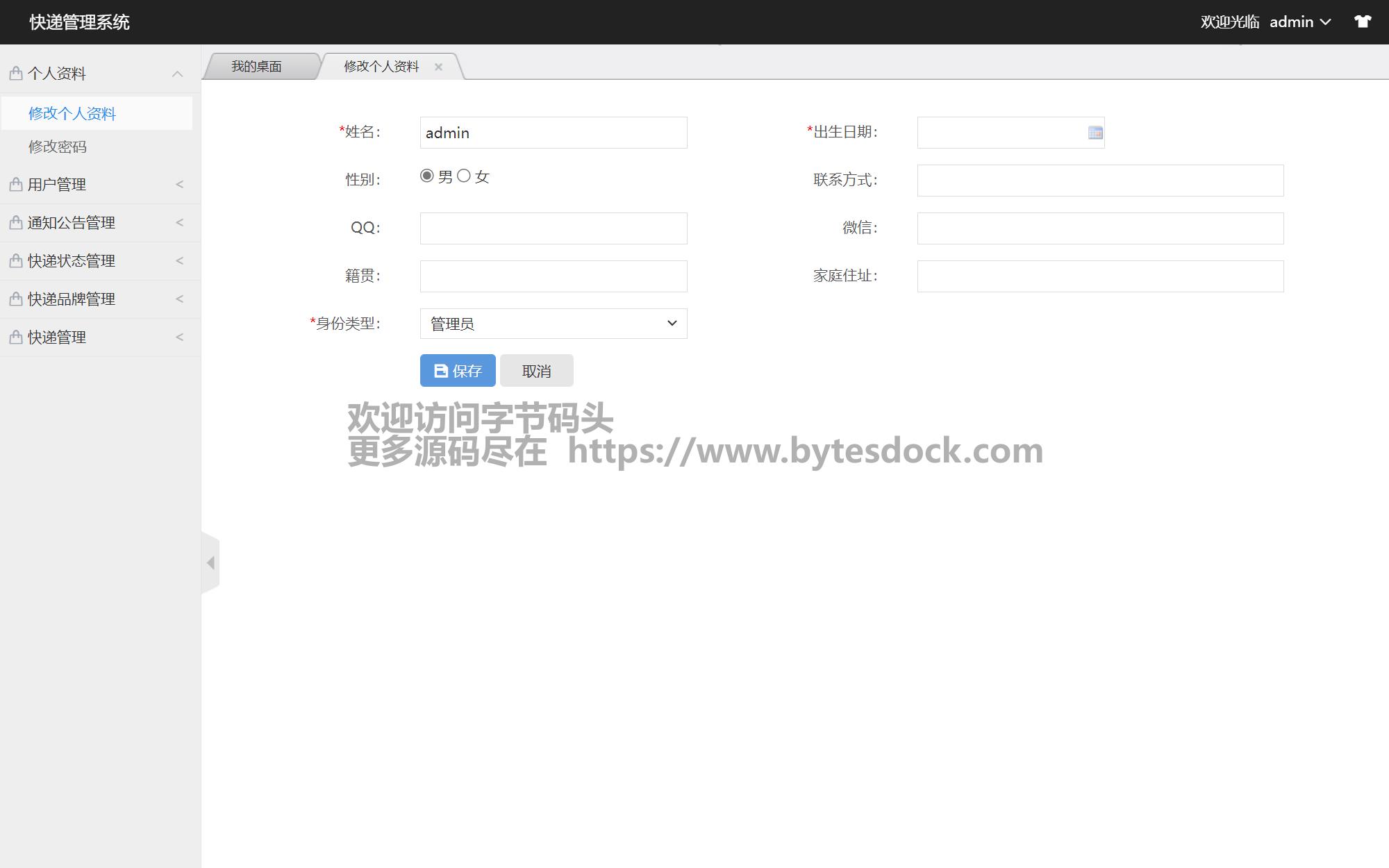The width and height of the screenshot is (1389, 868).
Task: Select the 女 gender radio button
Action: point(464,176)
